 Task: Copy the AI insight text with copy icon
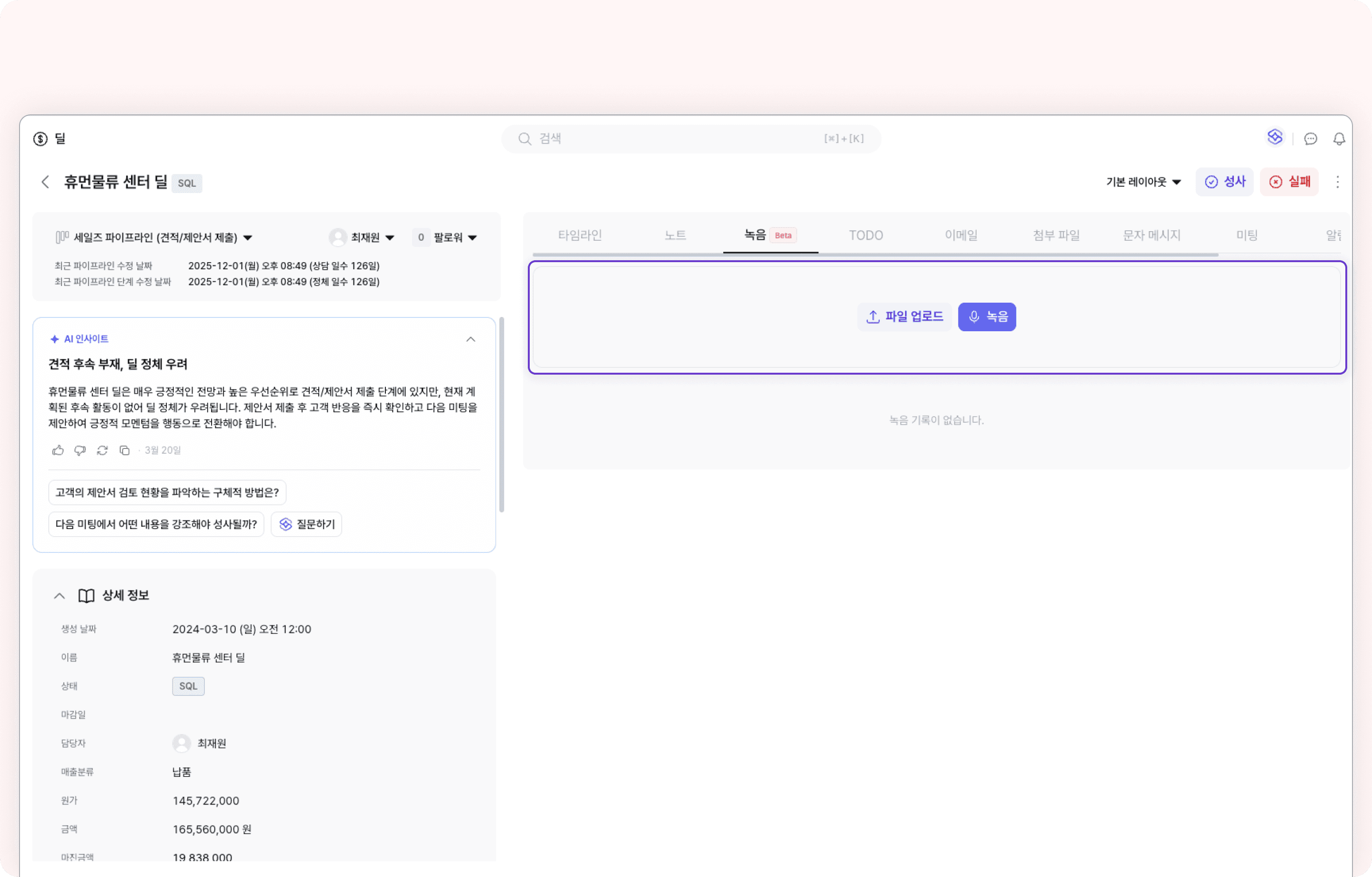[124, 450]
